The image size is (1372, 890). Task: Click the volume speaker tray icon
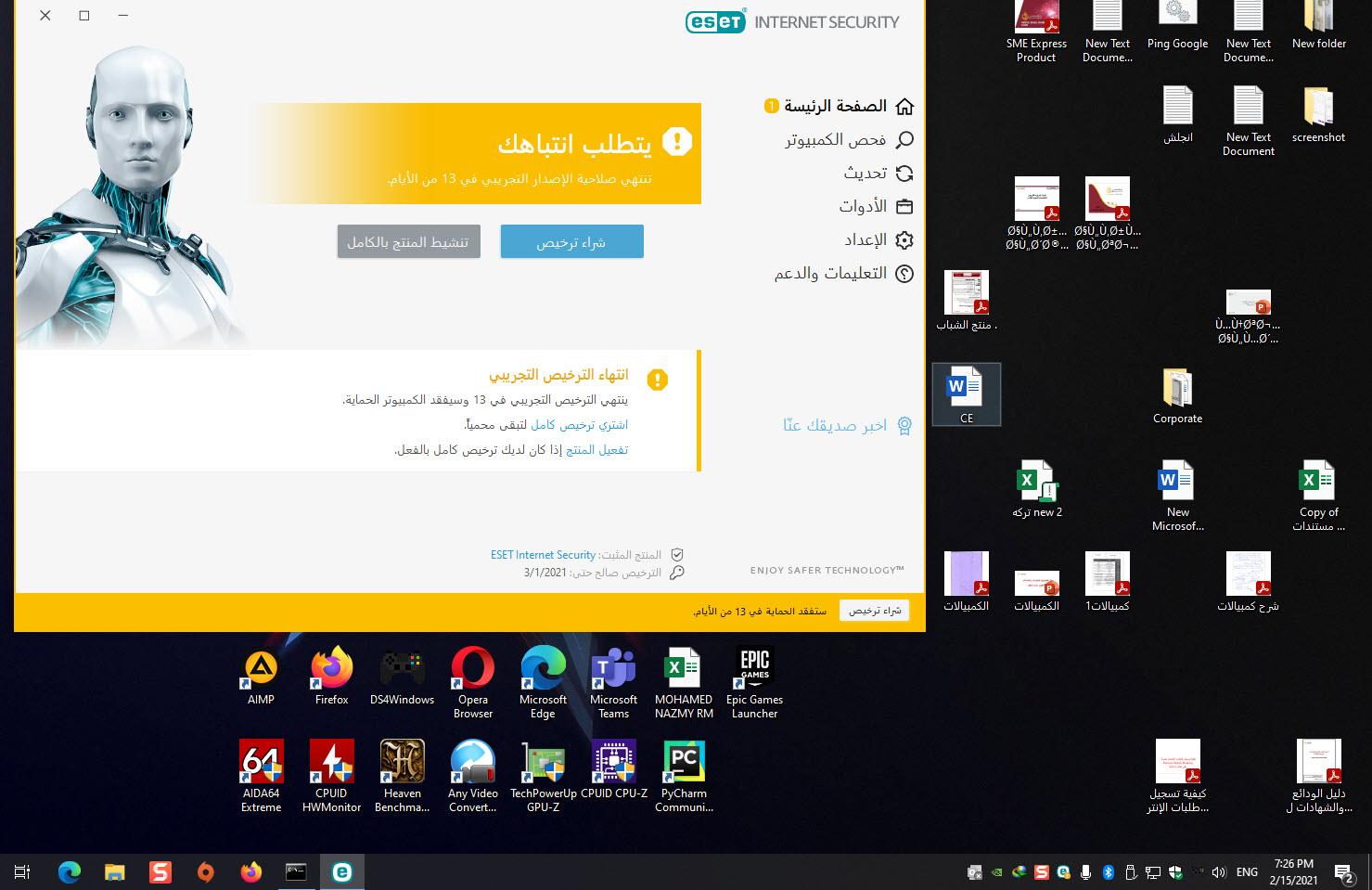pyautogui.click(x=1219, y=872)
